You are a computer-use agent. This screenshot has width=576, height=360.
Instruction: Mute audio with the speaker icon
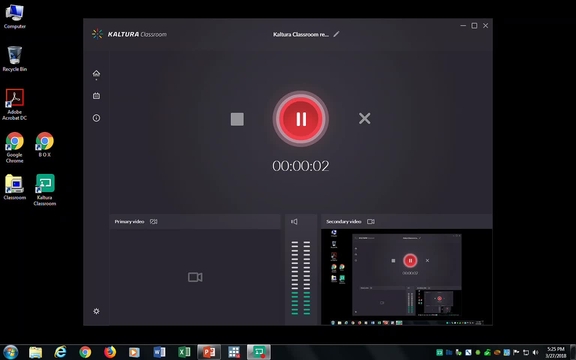(294, 222)
